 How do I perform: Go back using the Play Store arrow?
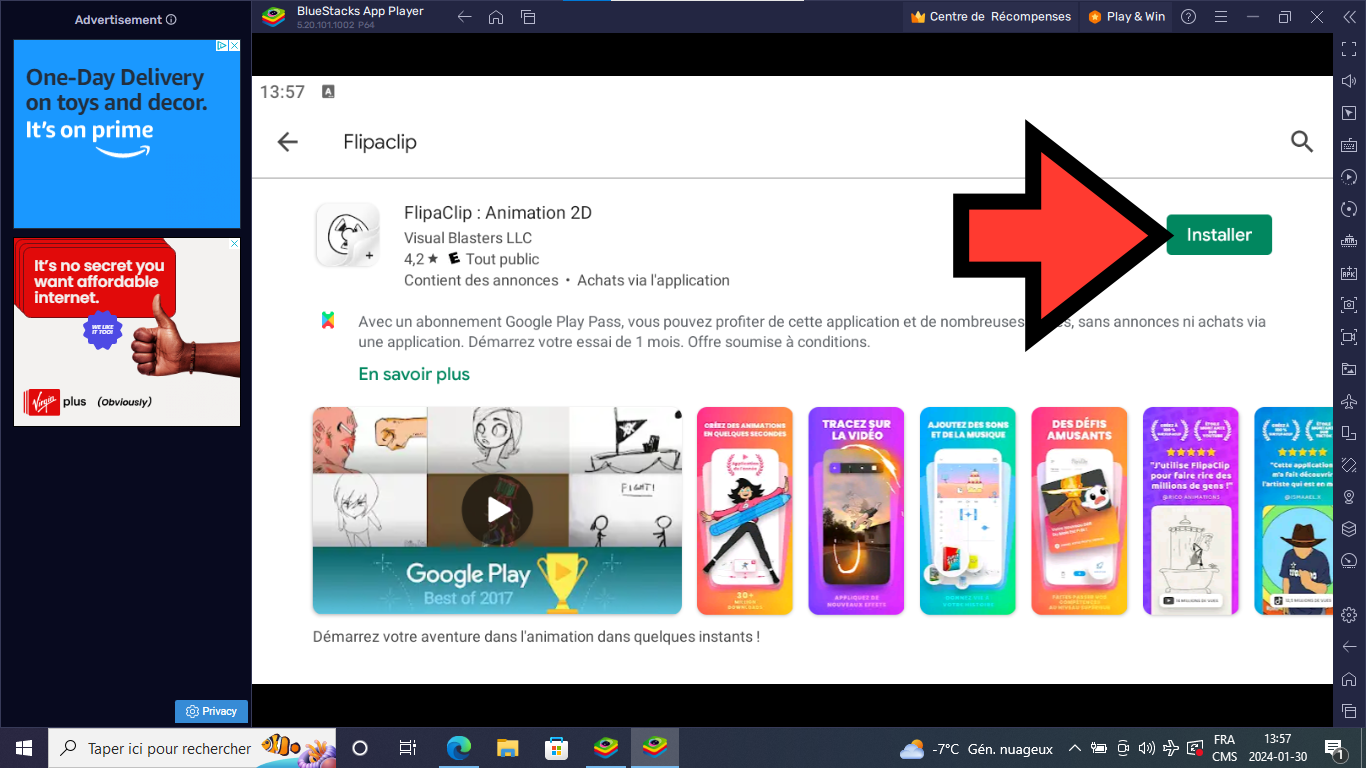(x=288, y=142)
